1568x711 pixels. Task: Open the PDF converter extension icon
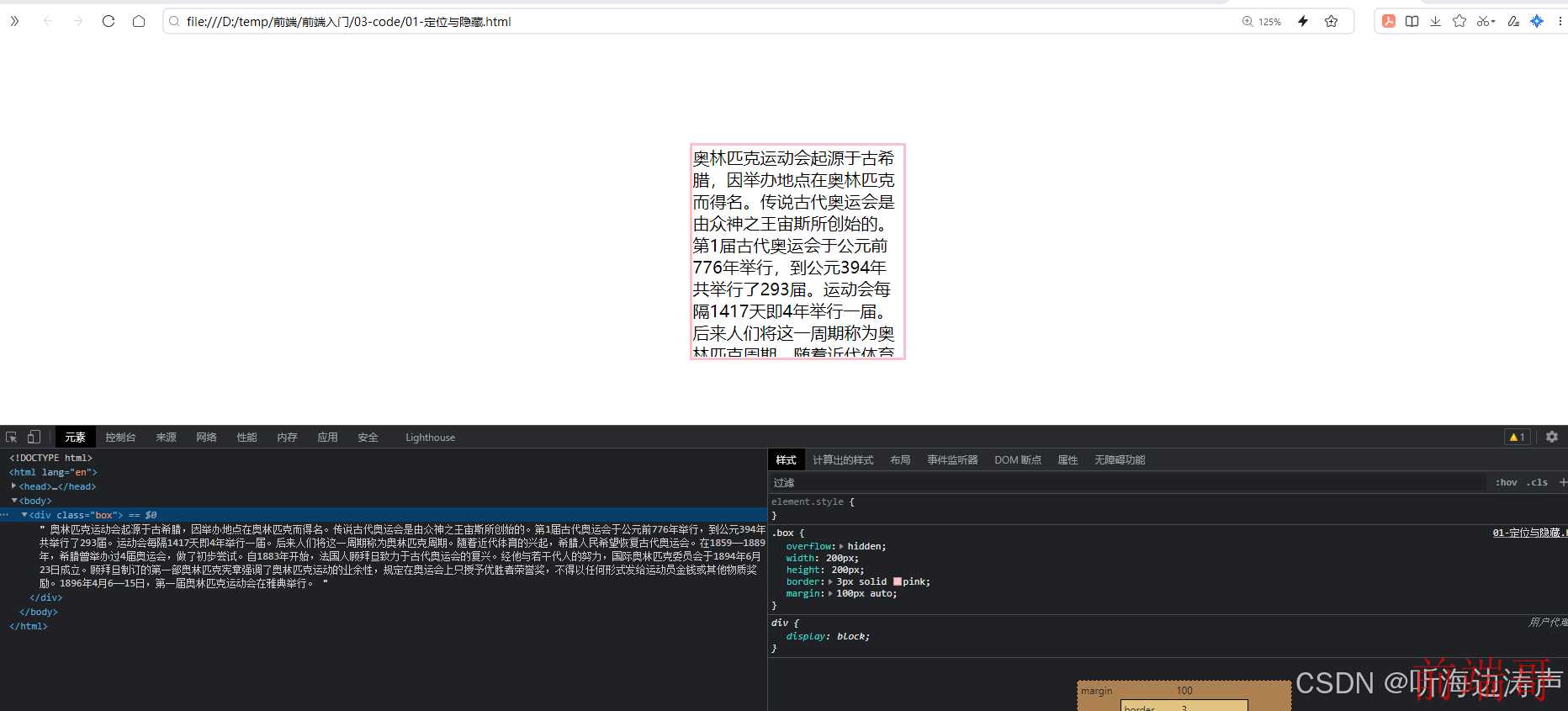click(x=1389, y=21)
